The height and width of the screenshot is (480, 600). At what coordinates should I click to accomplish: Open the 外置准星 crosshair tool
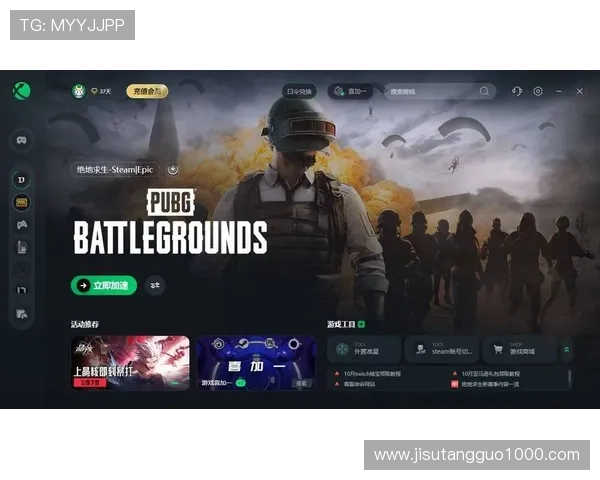[364, 349]
